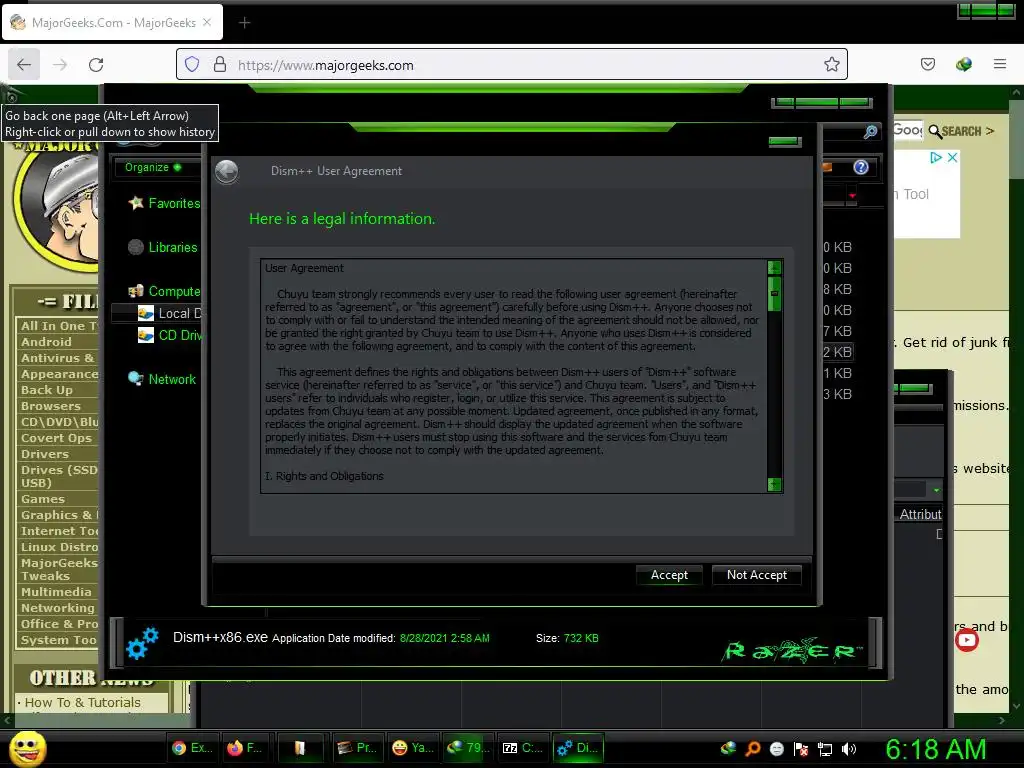Viewport: 1024px width, 768px height.
Task: Click the Explorer search magnifier icon
Action: 871,132
